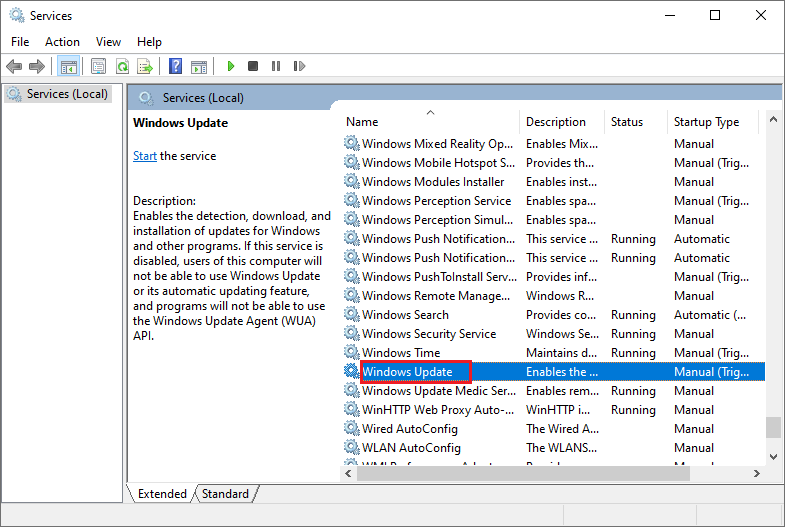Click gear icon of WLAN AutoConfig row
Image resolution: width=785 pixels, height=527 pixels.
[x=351, y=447]
